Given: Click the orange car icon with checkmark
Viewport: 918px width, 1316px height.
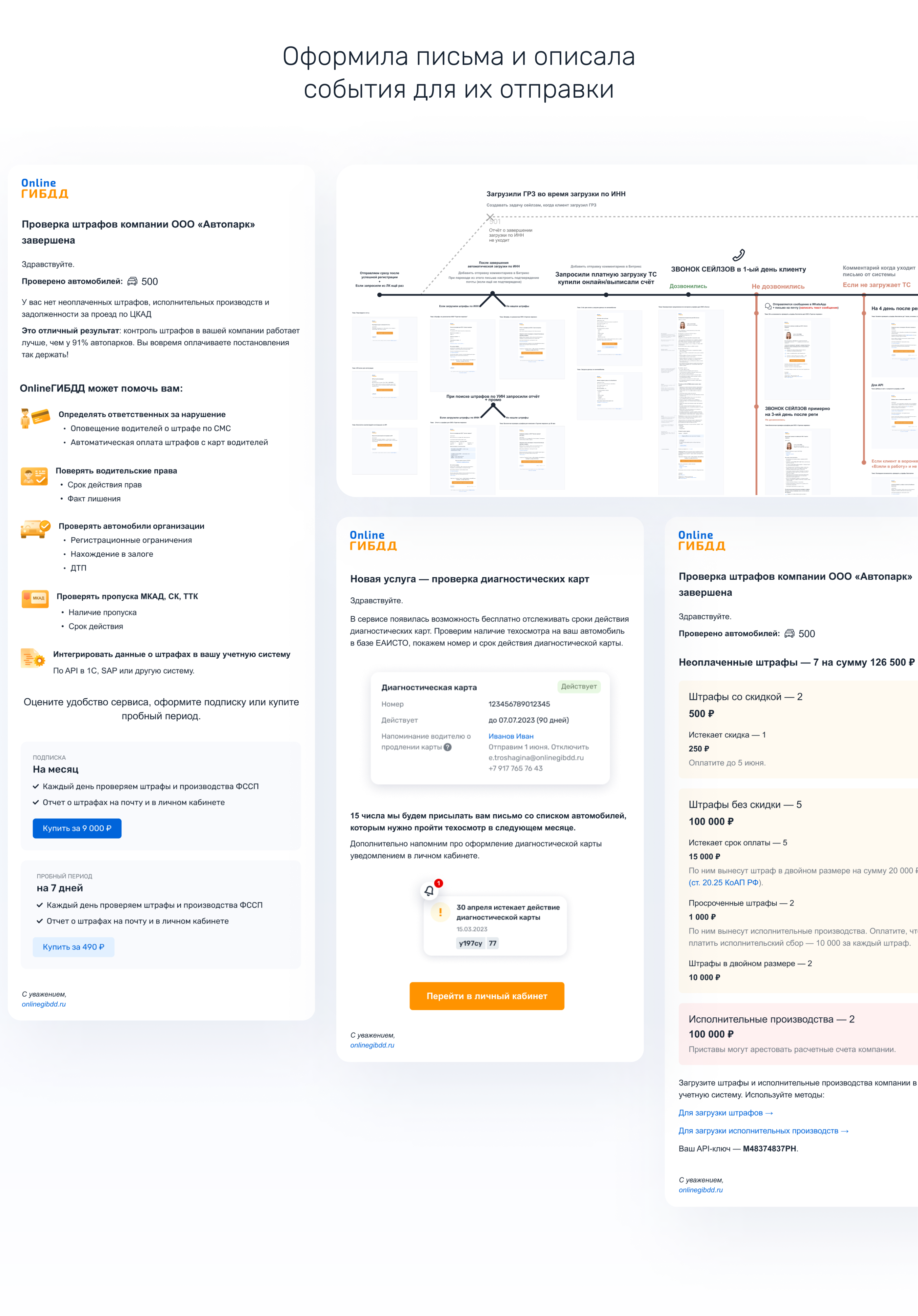Looking at the screenshot, I should 35,528.
